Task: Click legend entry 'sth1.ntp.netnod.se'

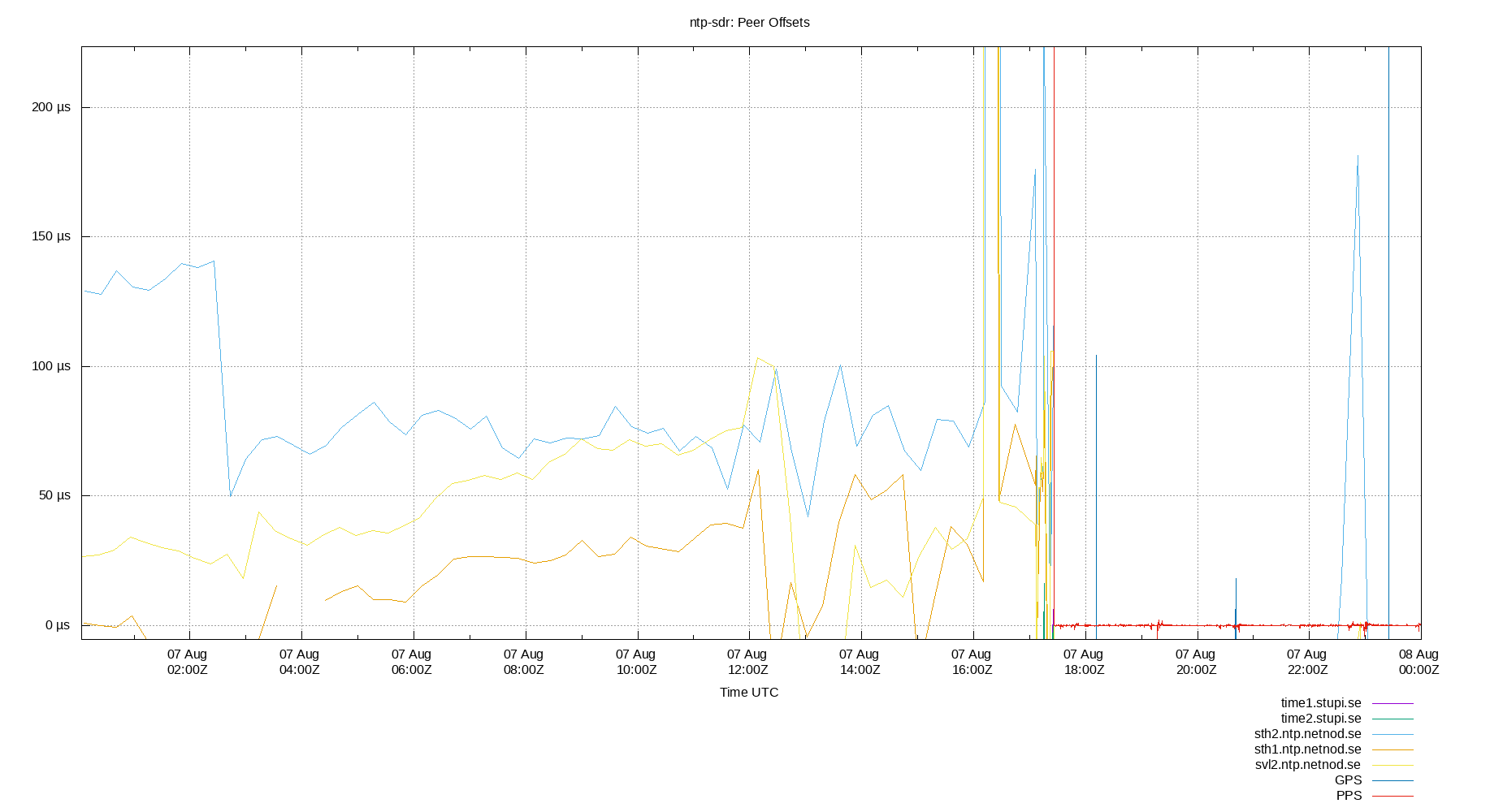Action: 1308,749
